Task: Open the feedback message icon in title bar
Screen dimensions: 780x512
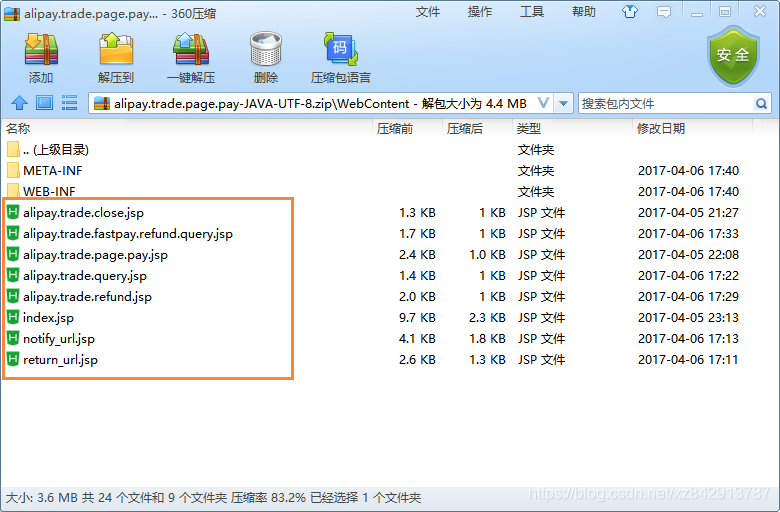Action: coord(664,12)
